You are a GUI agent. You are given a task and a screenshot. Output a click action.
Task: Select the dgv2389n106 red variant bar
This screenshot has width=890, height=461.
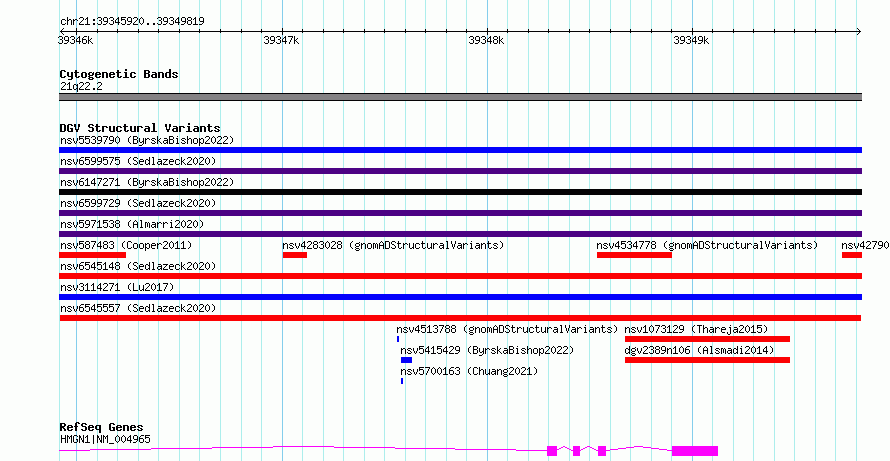pyautogui.click(x=707, y=360)
